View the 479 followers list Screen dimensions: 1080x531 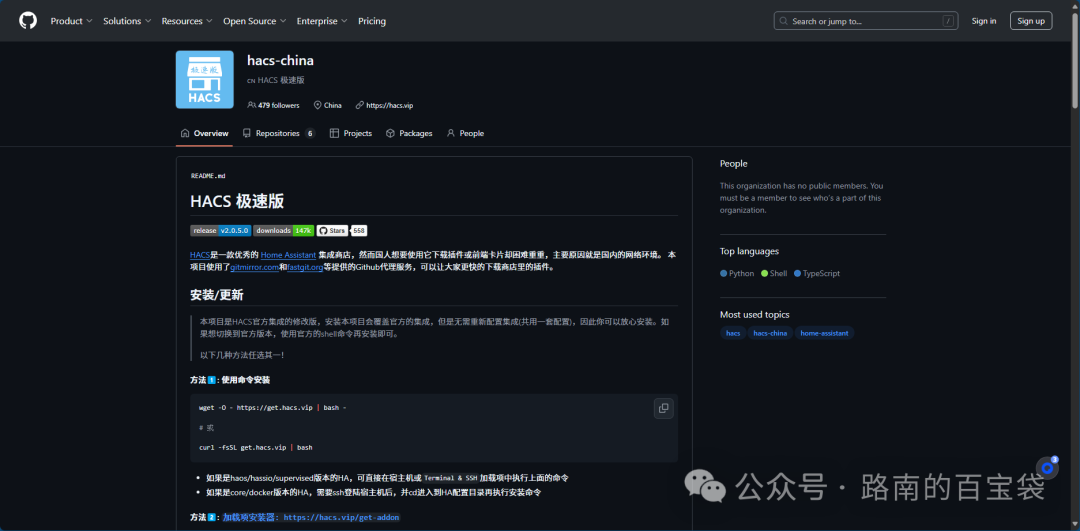point(273,105)
